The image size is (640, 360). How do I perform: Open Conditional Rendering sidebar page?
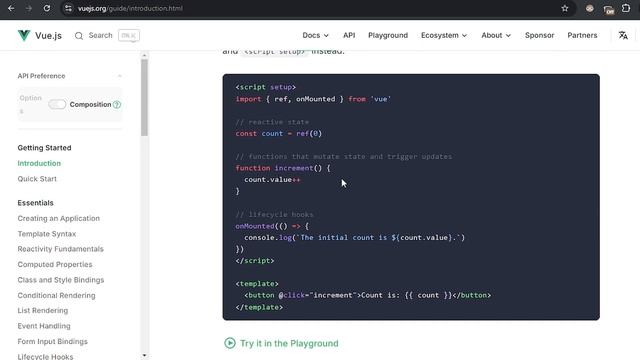click(x=56, y=296)
